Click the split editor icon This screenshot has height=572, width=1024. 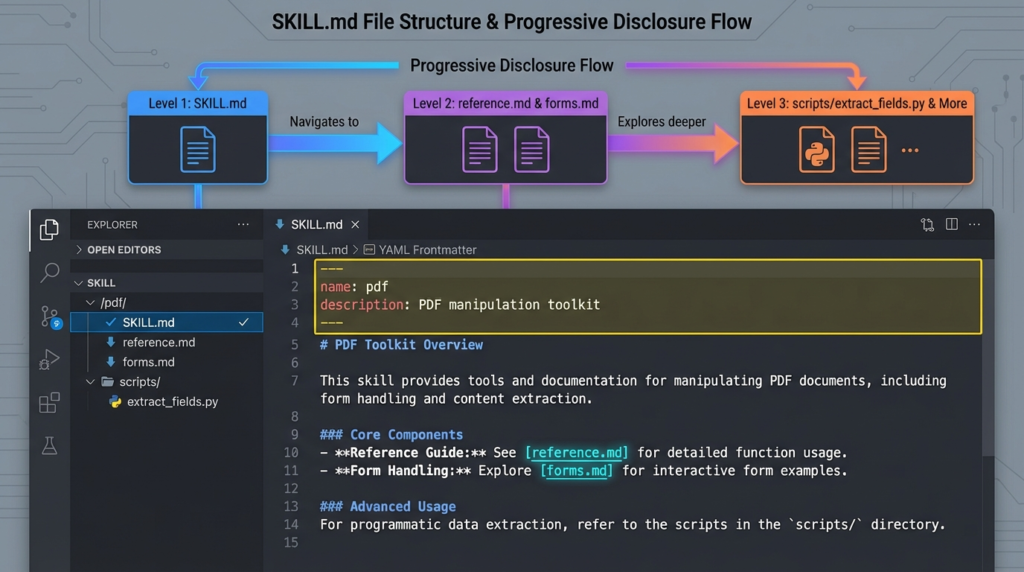(951, 225)
